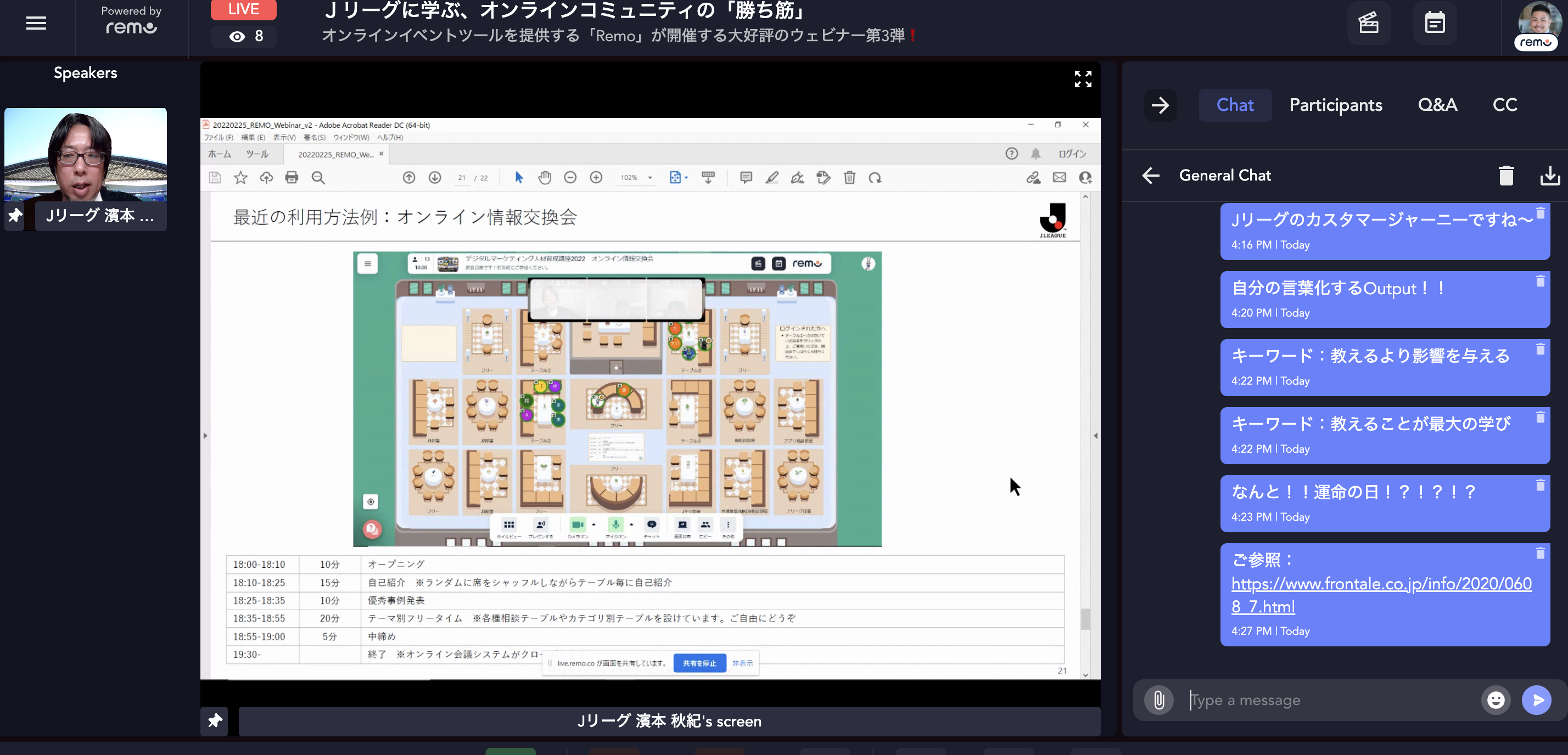Open Acrobat help question icon
This screenshot has width=1568, height=755.
point(1011,154)
